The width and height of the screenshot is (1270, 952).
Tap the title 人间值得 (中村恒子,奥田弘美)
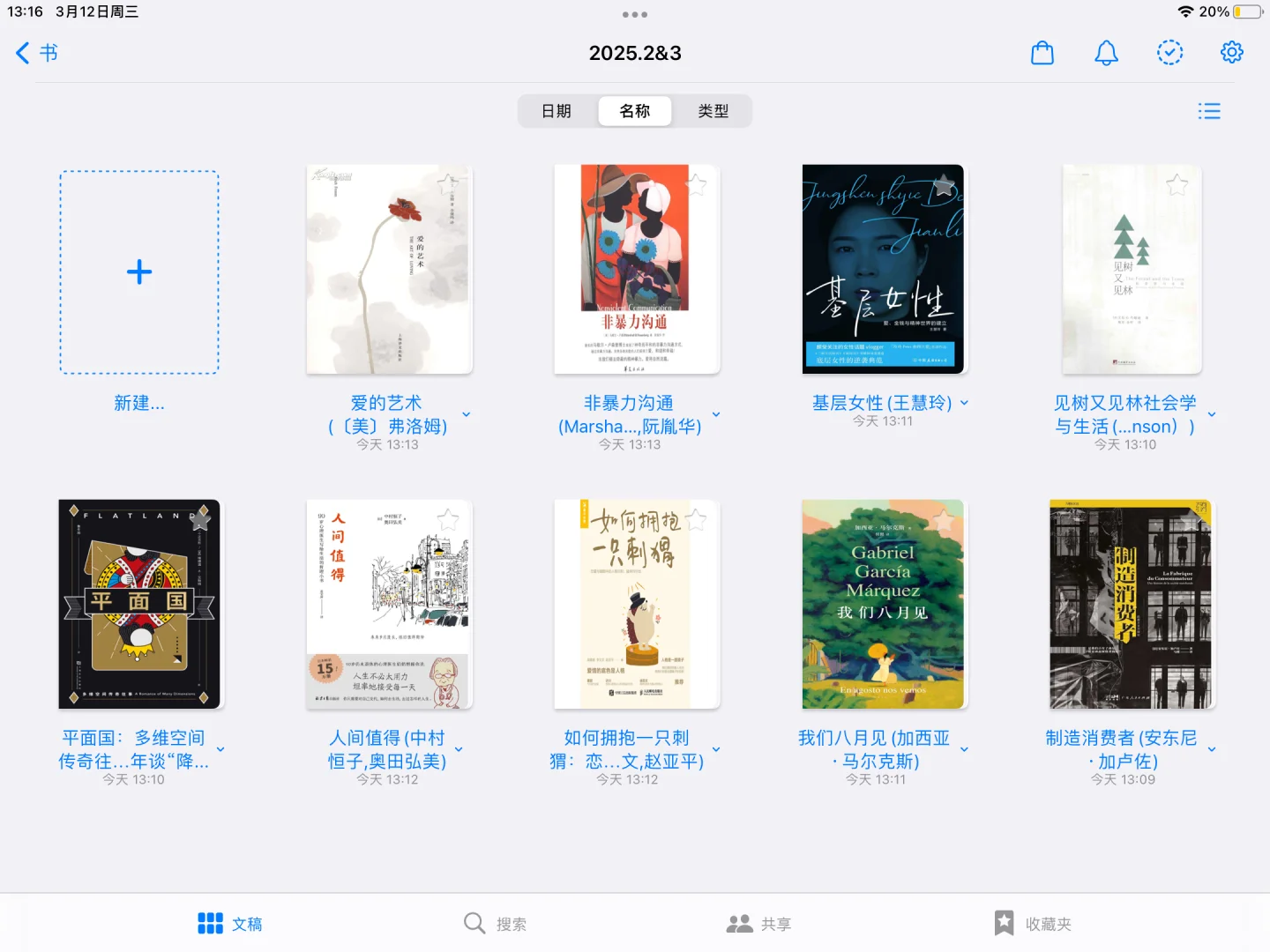[387, 749]
